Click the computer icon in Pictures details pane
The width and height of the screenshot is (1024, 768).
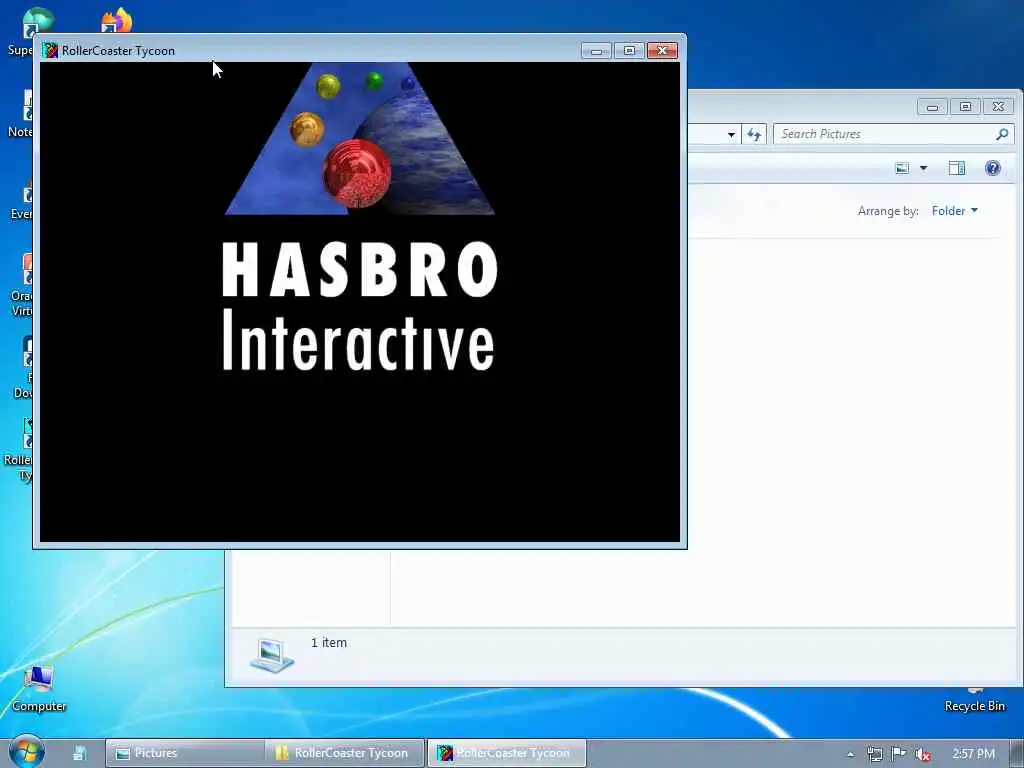272,655
